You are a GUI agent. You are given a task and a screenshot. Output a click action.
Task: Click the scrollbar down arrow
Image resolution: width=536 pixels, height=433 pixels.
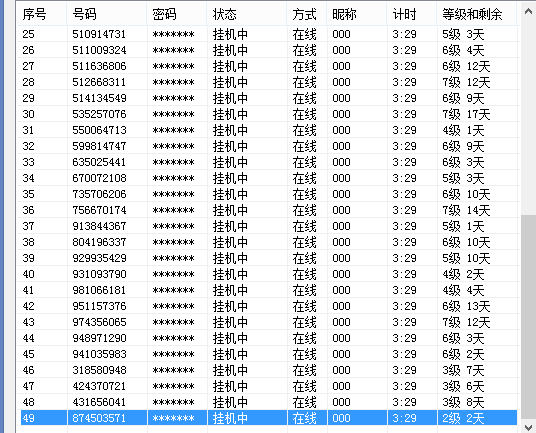528,427
